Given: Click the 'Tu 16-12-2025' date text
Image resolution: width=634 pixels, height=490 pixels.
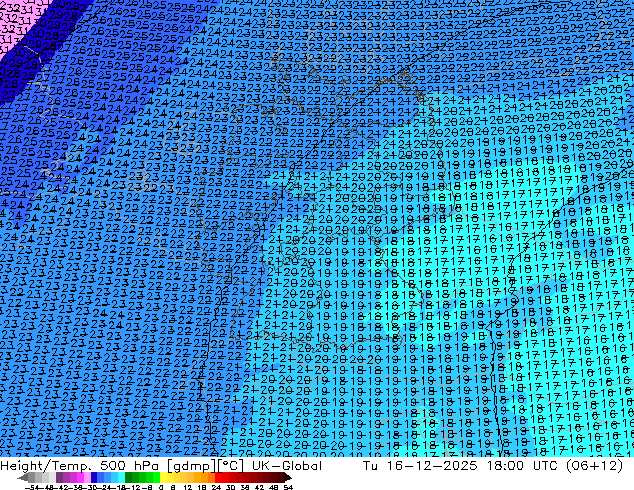Looking at the screenshot, I should tap(420, 466).
